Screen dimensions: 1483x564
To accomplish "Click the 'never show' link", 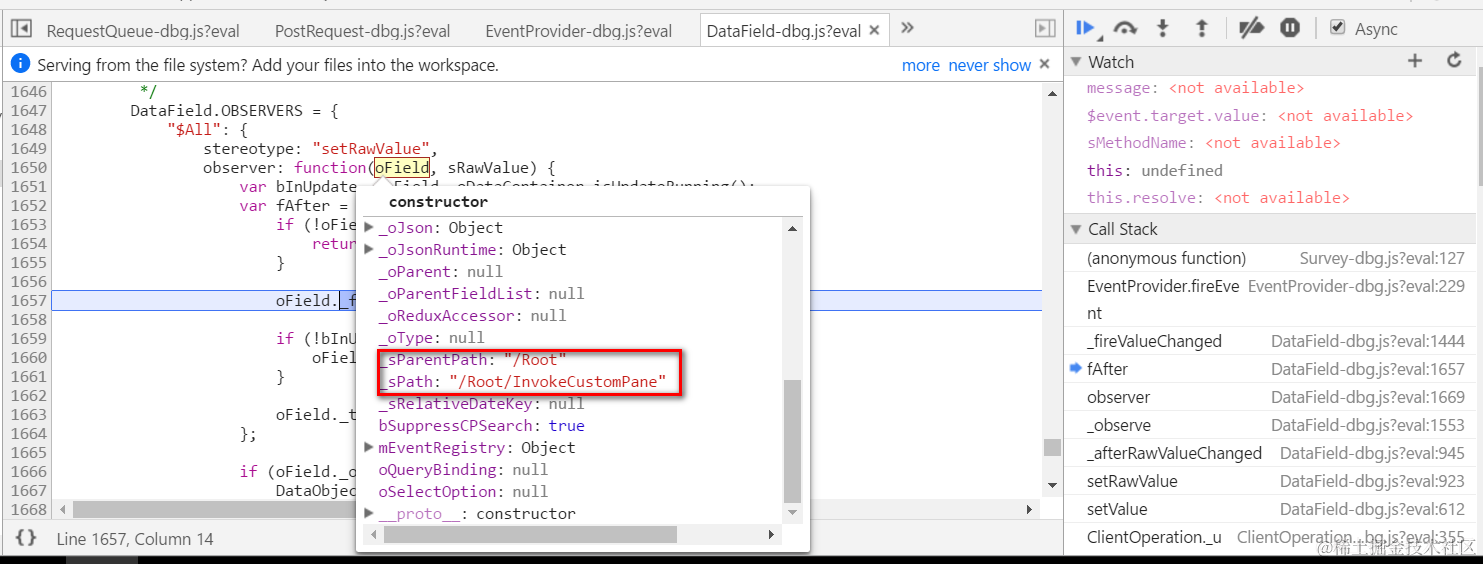I will pyautogui.click(x=990, y=65).
